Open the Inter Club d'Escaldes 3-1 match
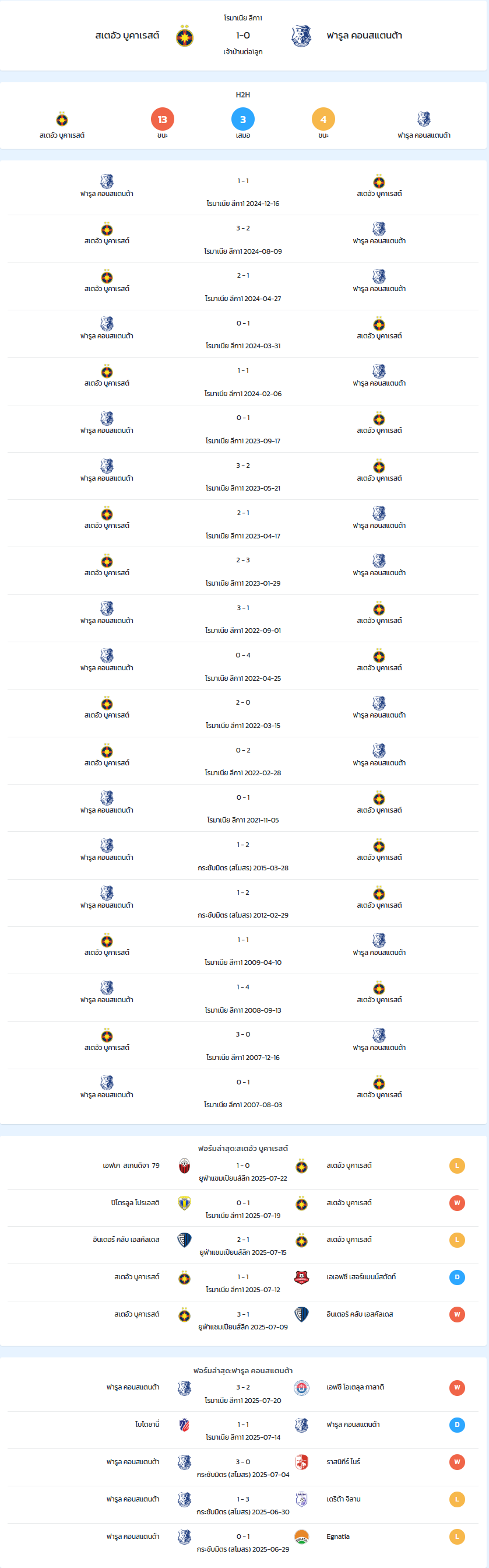 click(242, 1319)
